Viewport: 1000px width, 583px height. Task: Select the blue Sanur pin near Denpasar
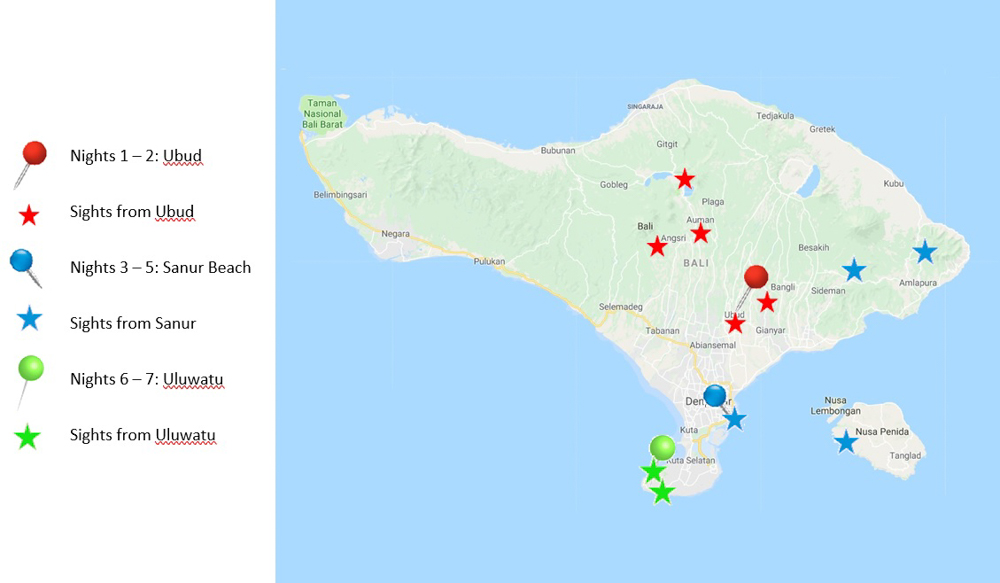[715, 396]
